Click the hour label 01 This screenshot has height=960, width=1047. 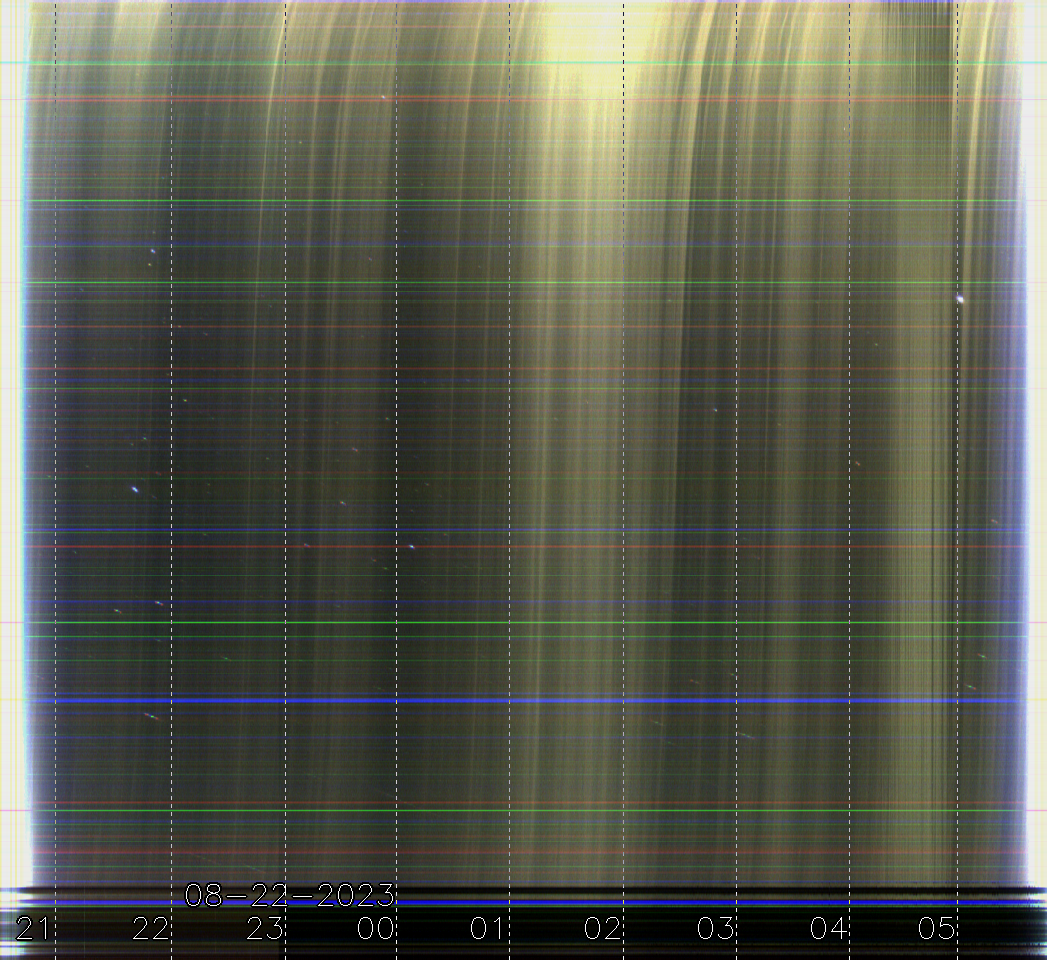(x=487, y=929)
